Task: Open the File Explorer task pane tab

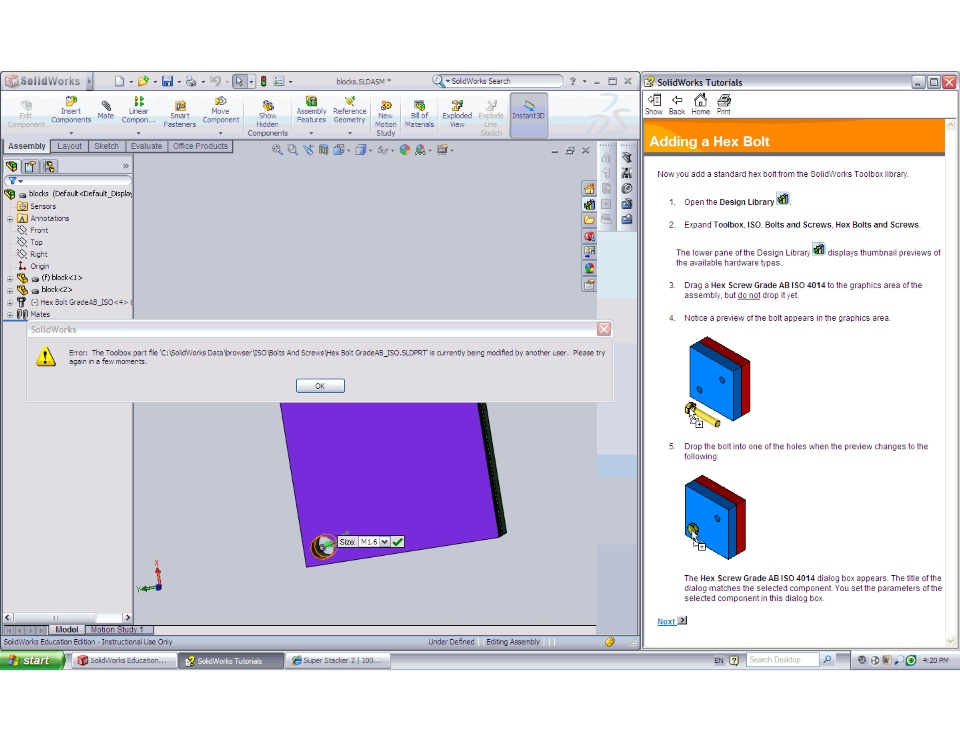Action: (589, 220)
